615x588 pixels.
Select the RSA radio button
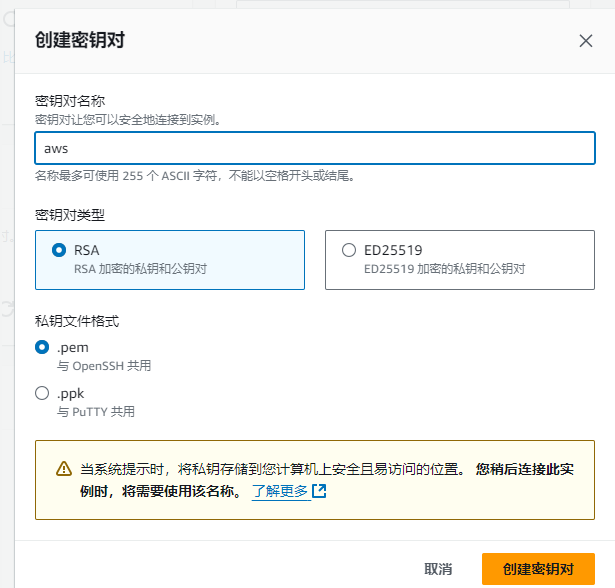(x=58, y=250)
